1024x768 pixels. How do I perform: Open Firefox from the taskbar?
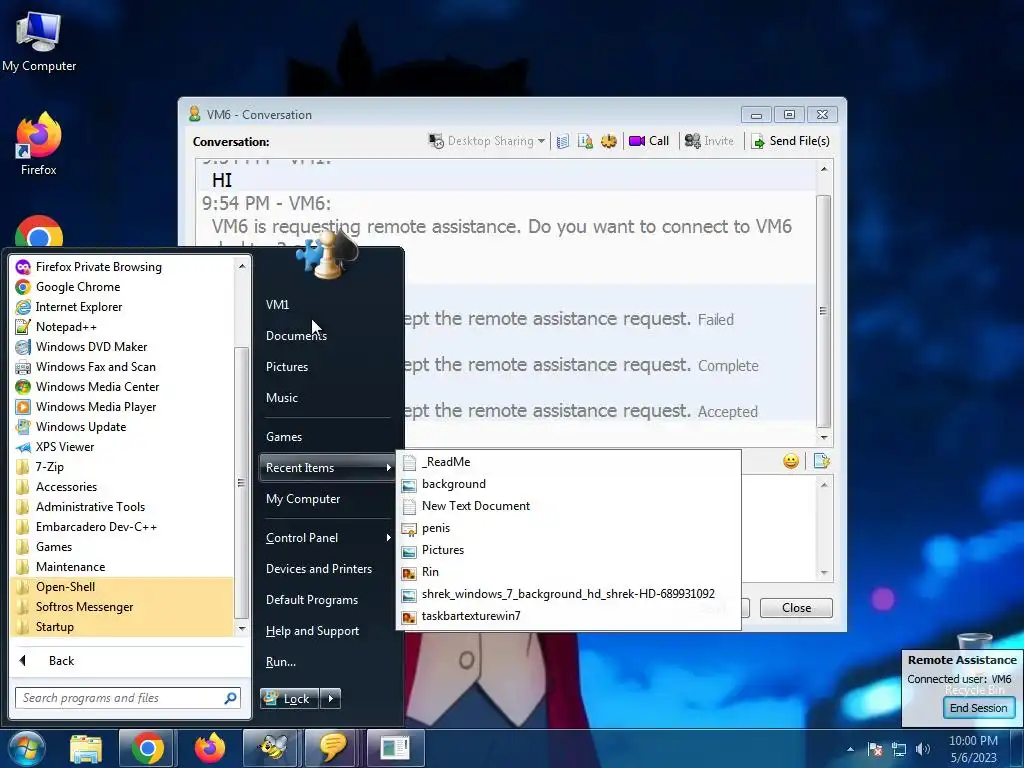pos(210,748)
